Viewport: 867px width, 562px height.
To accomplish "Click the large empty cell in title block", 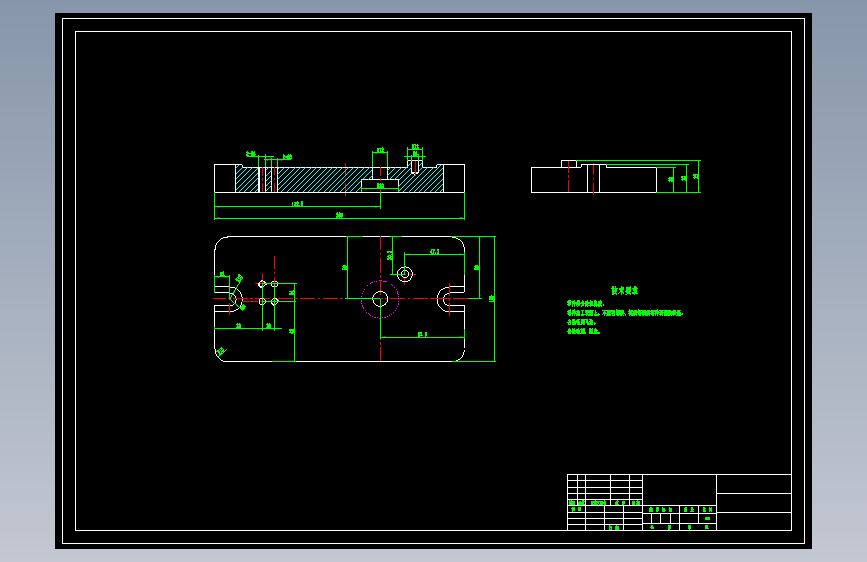I will click(x=680, y=490).
